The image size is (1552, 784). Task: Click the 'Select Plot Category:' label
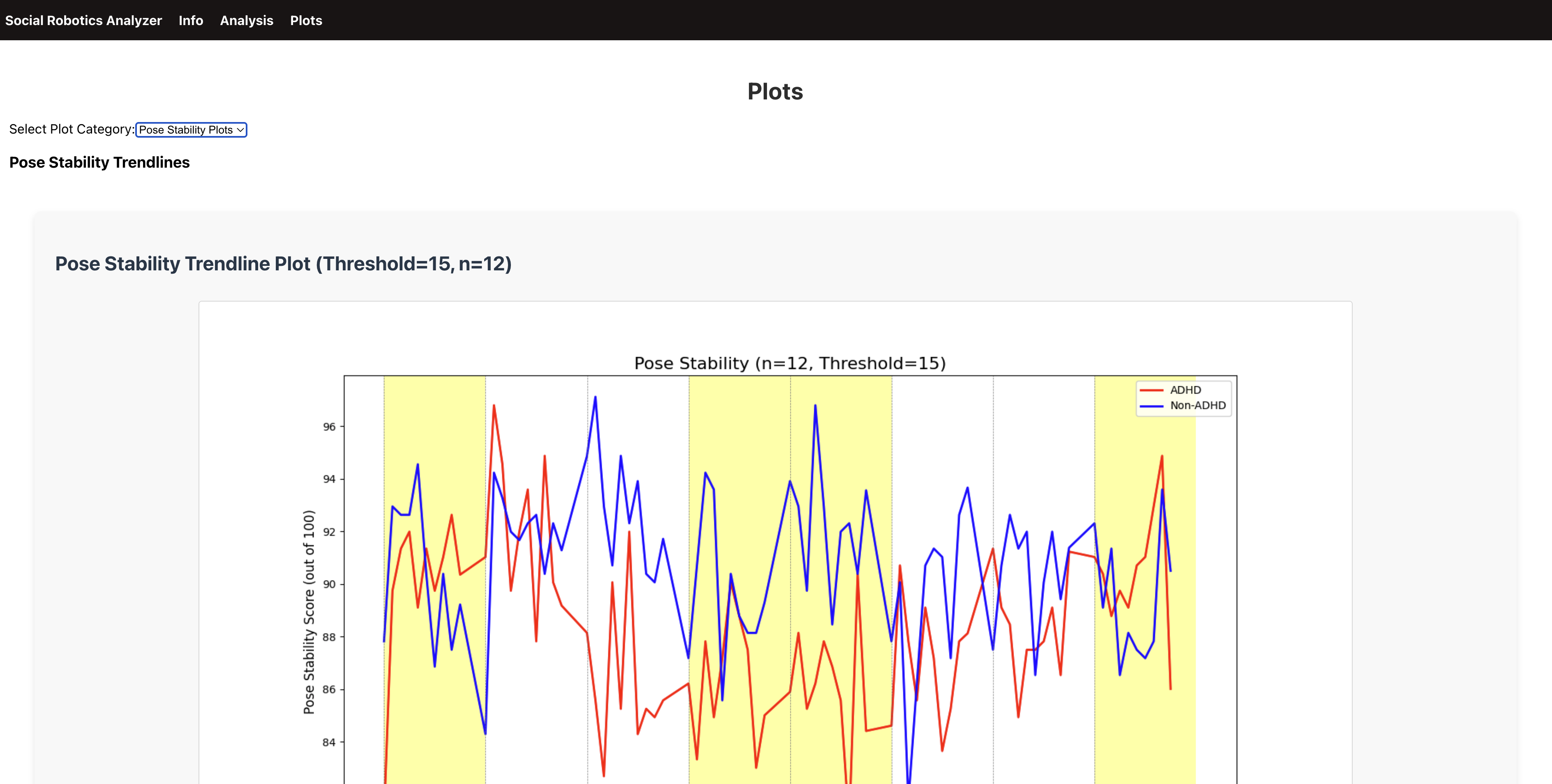click(x=72, y=129)
